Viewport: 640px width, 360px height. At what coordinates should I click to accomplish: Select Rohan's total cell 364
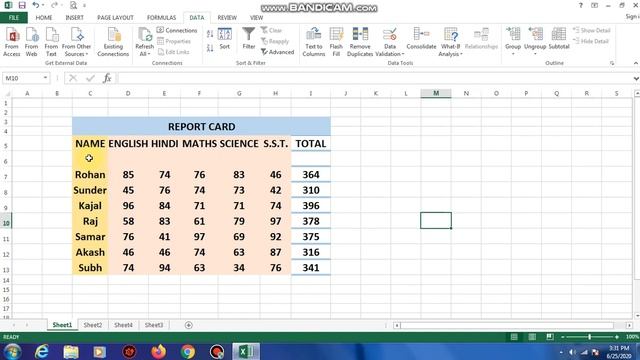311,175
